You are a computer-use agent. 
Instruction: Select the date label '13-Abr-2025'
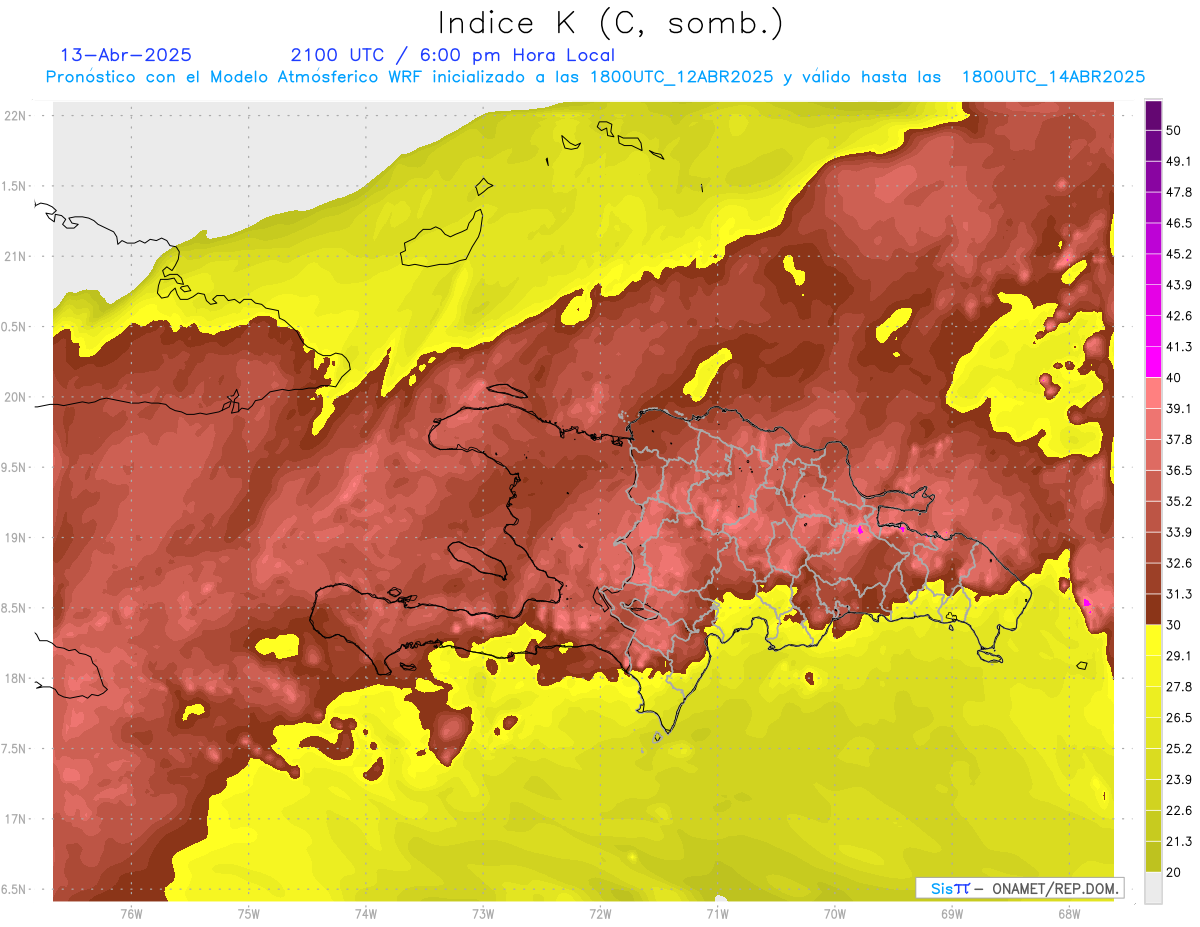126,55
